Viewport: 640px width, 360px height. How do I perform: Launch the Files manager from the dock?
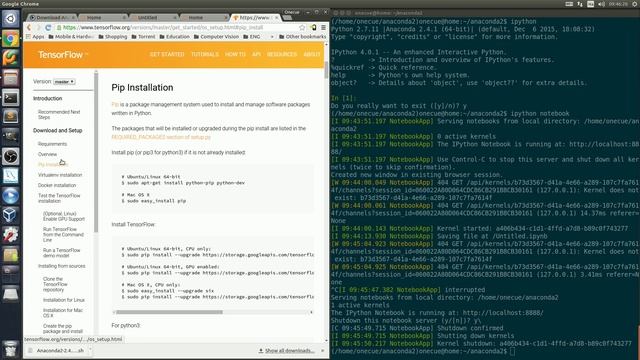point(11,78)
